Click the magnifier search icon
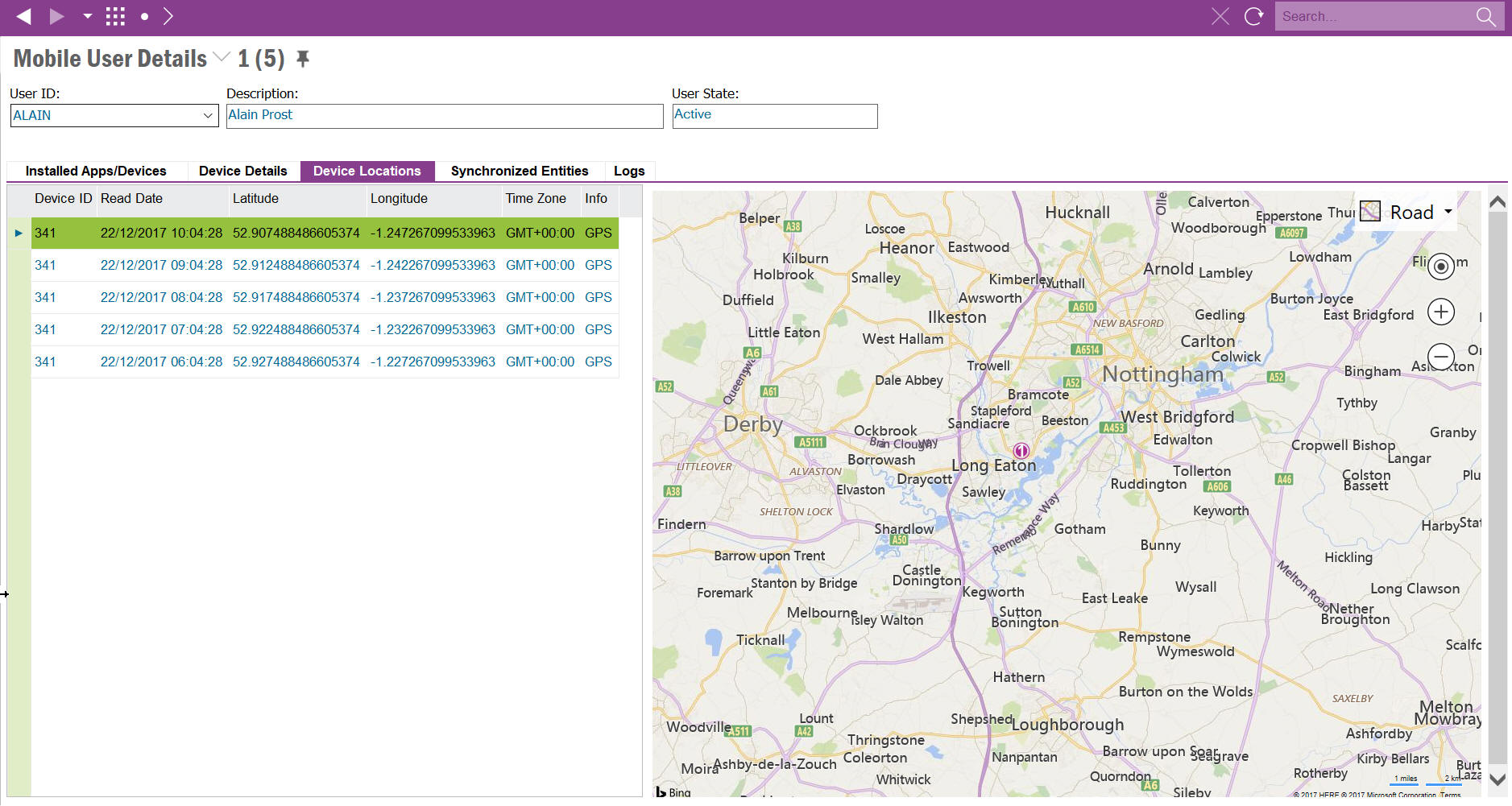Screen dimensions: 1512x806 tap(1485, 16)
